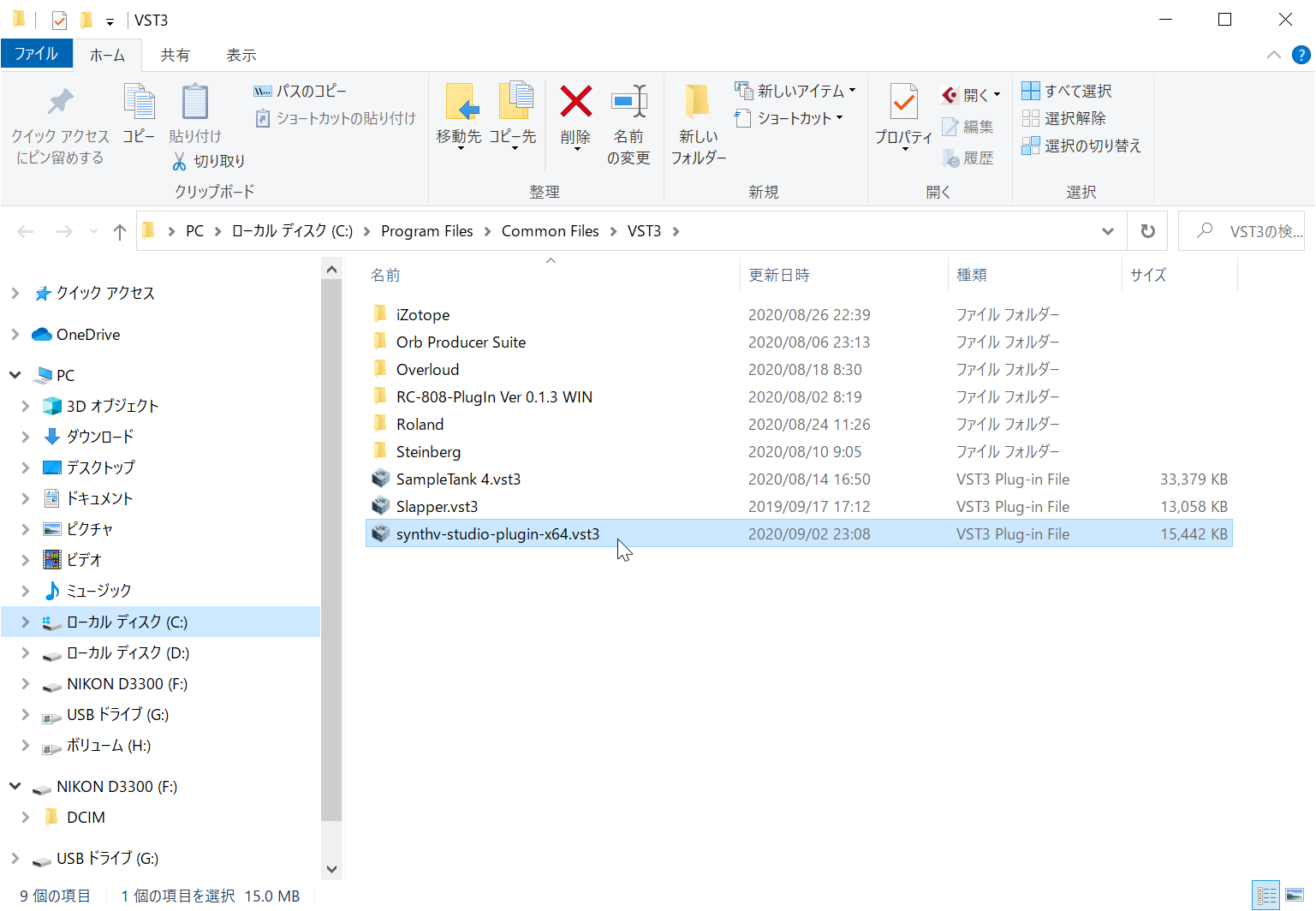Open the recent locations dropdown arrow
This screenshot has height=911, width=1316.
93,231
